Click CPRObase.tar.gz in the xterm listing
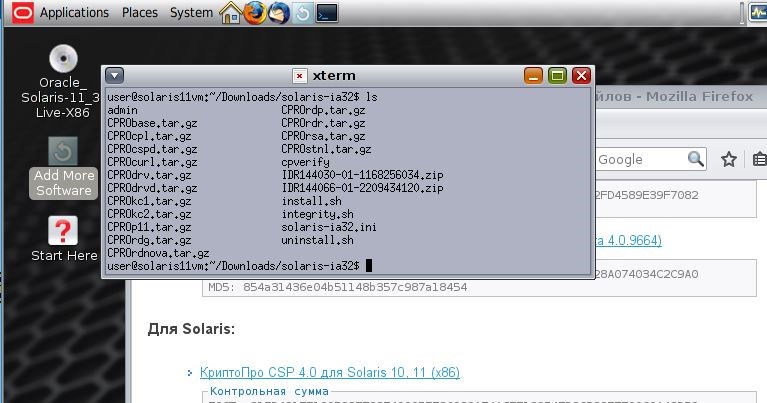 click(x=152, y=123)
